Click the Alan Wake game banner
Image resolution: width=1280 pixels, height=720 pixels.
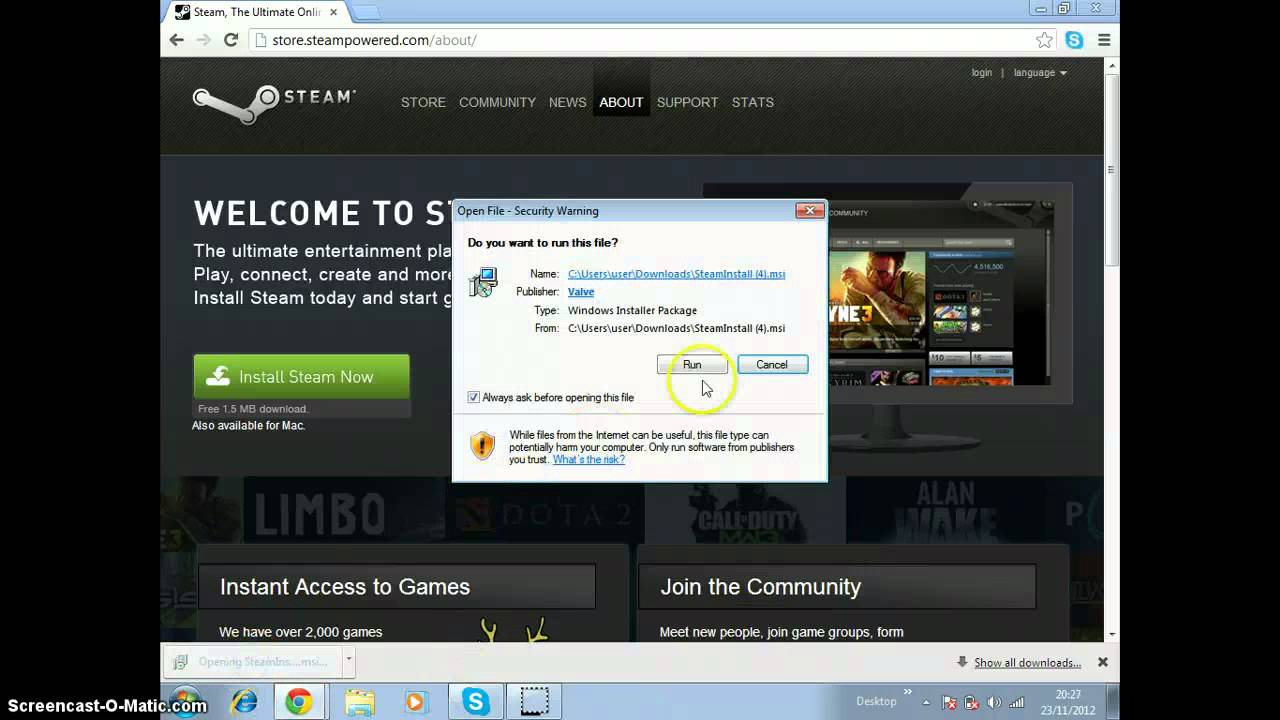point(946,510)
